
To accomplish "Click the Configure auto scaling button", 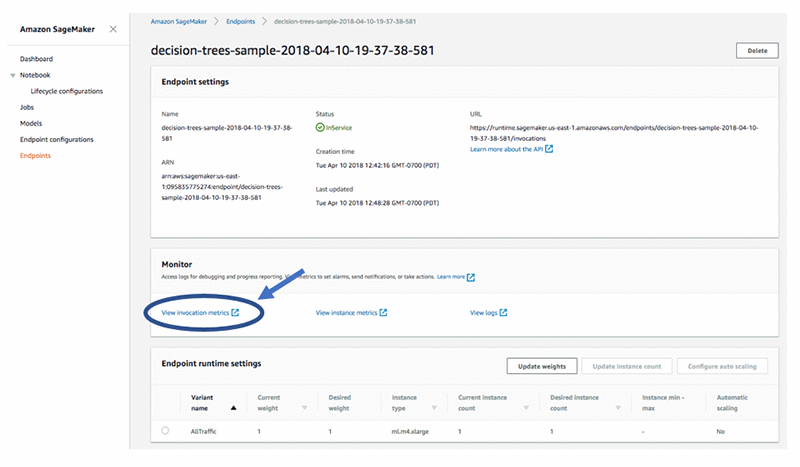I will point(722,366).
